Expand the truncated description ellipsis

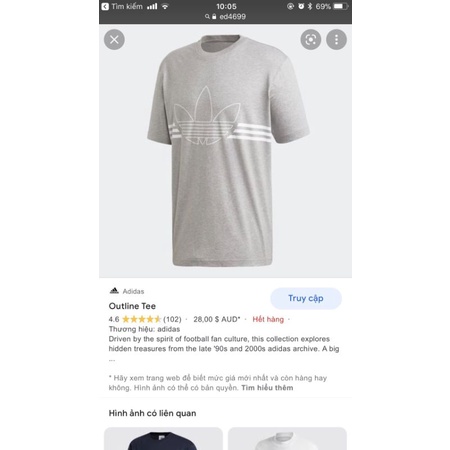112,360
